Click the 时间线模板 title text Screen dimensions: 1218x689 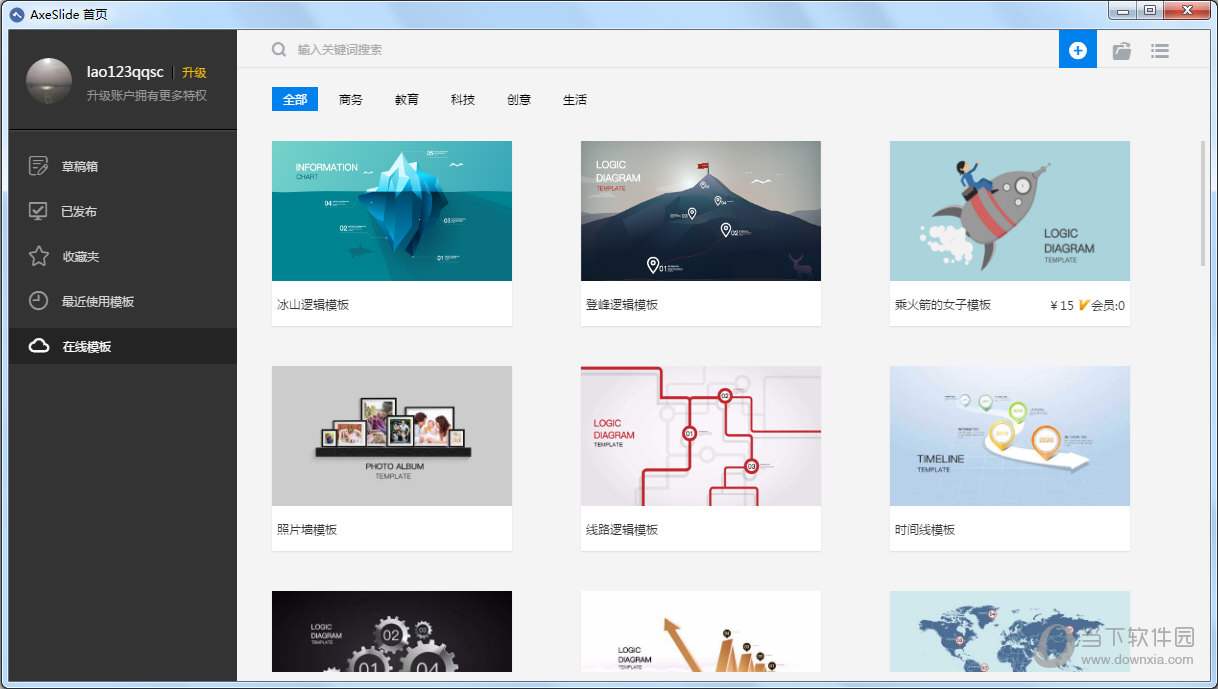925,530
